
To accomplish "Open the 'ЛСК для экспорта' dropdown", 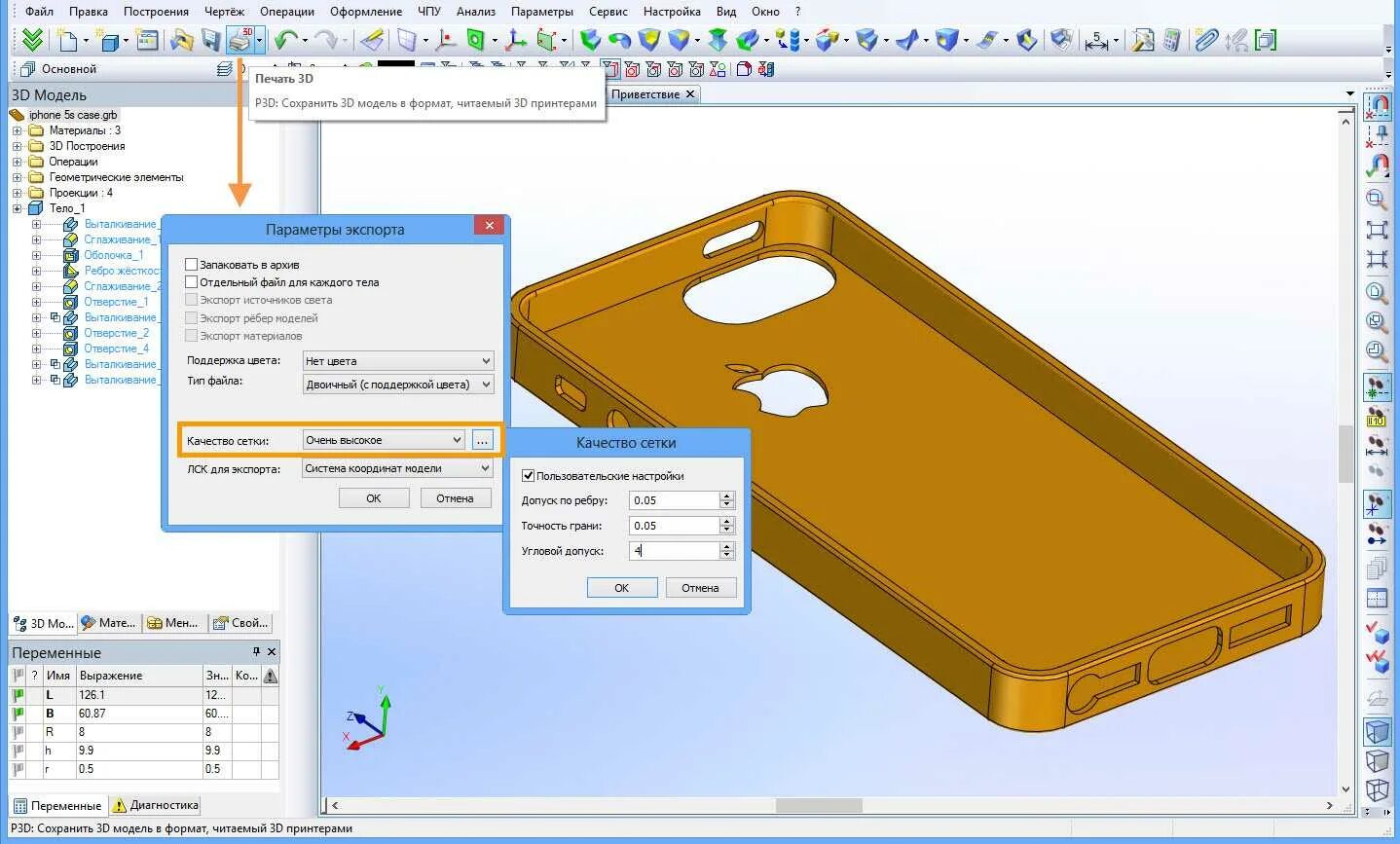I will (x=398, y=468).
